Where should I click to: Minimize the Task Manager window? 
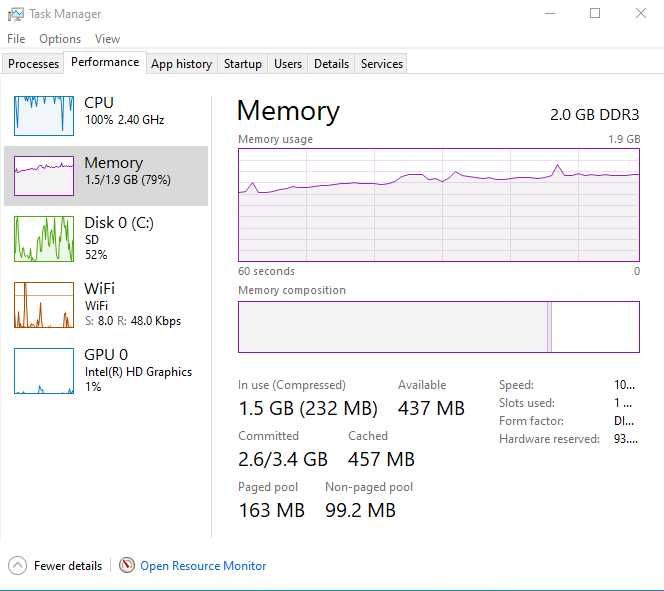[550, 14]
